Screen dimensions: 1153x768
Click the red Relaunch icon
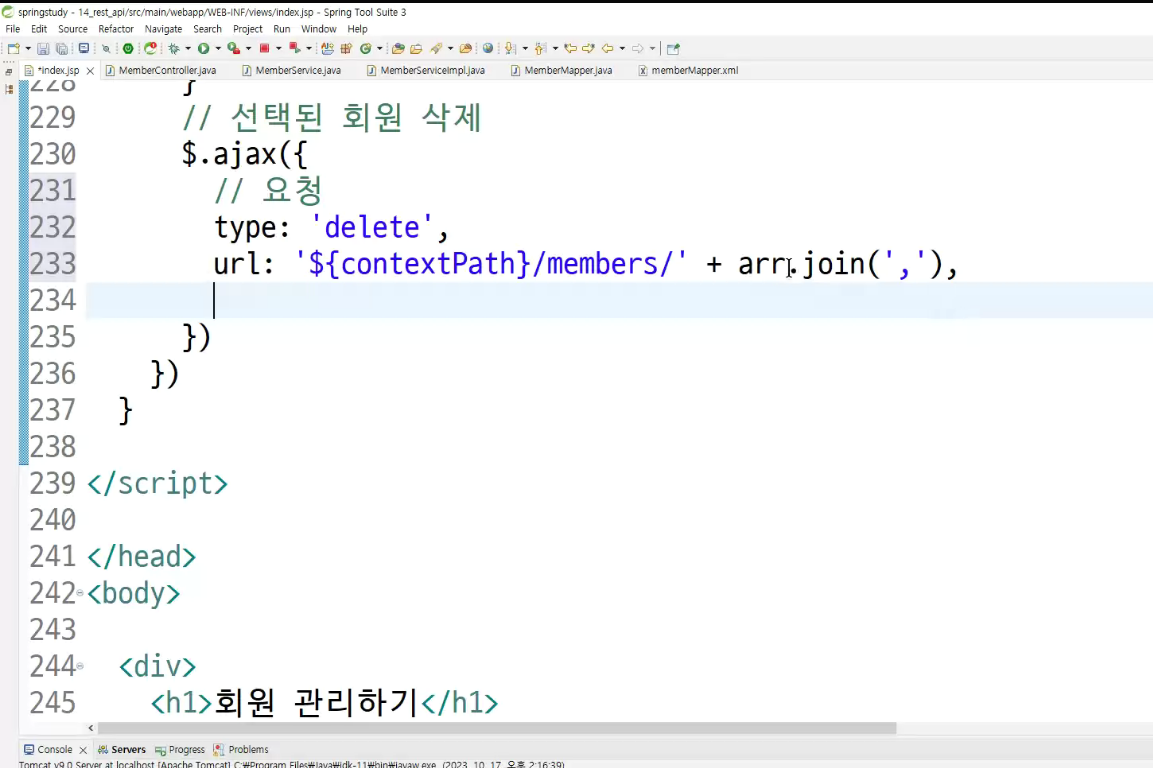295,49
